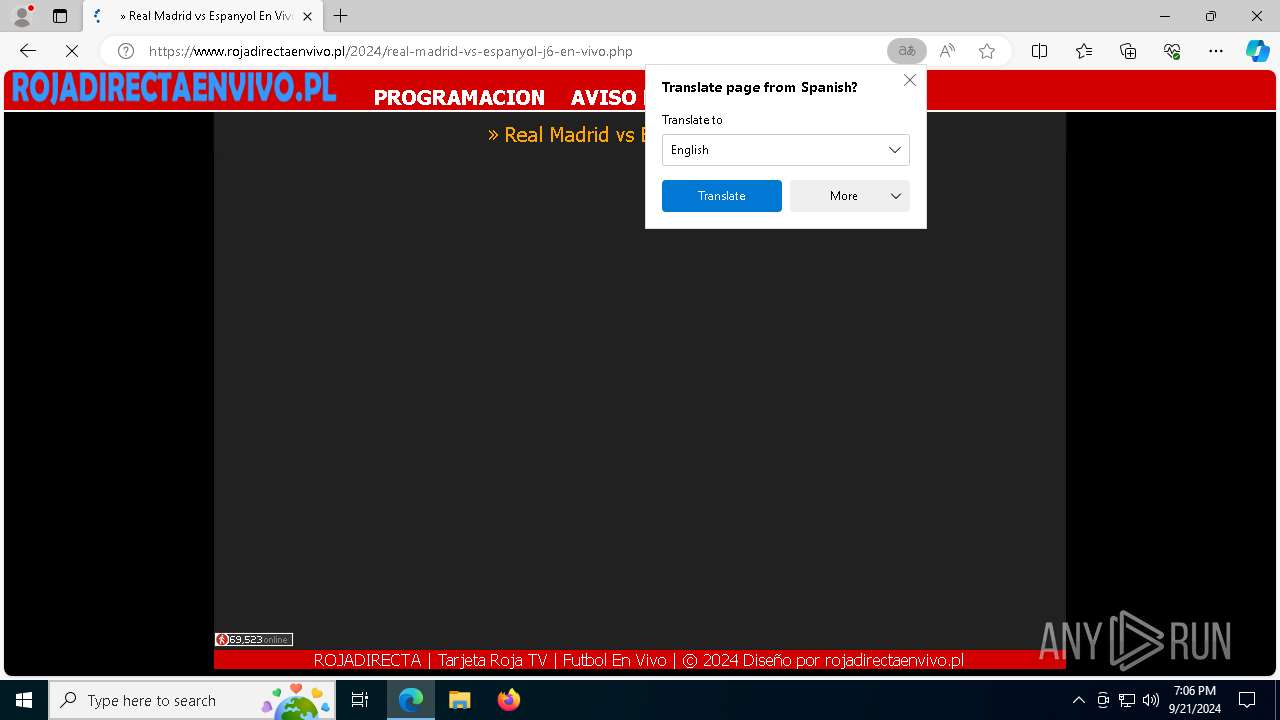Viewport: 1280px width, 720px height.
Task: Open Browser essentials icon
Action: 1172,51
